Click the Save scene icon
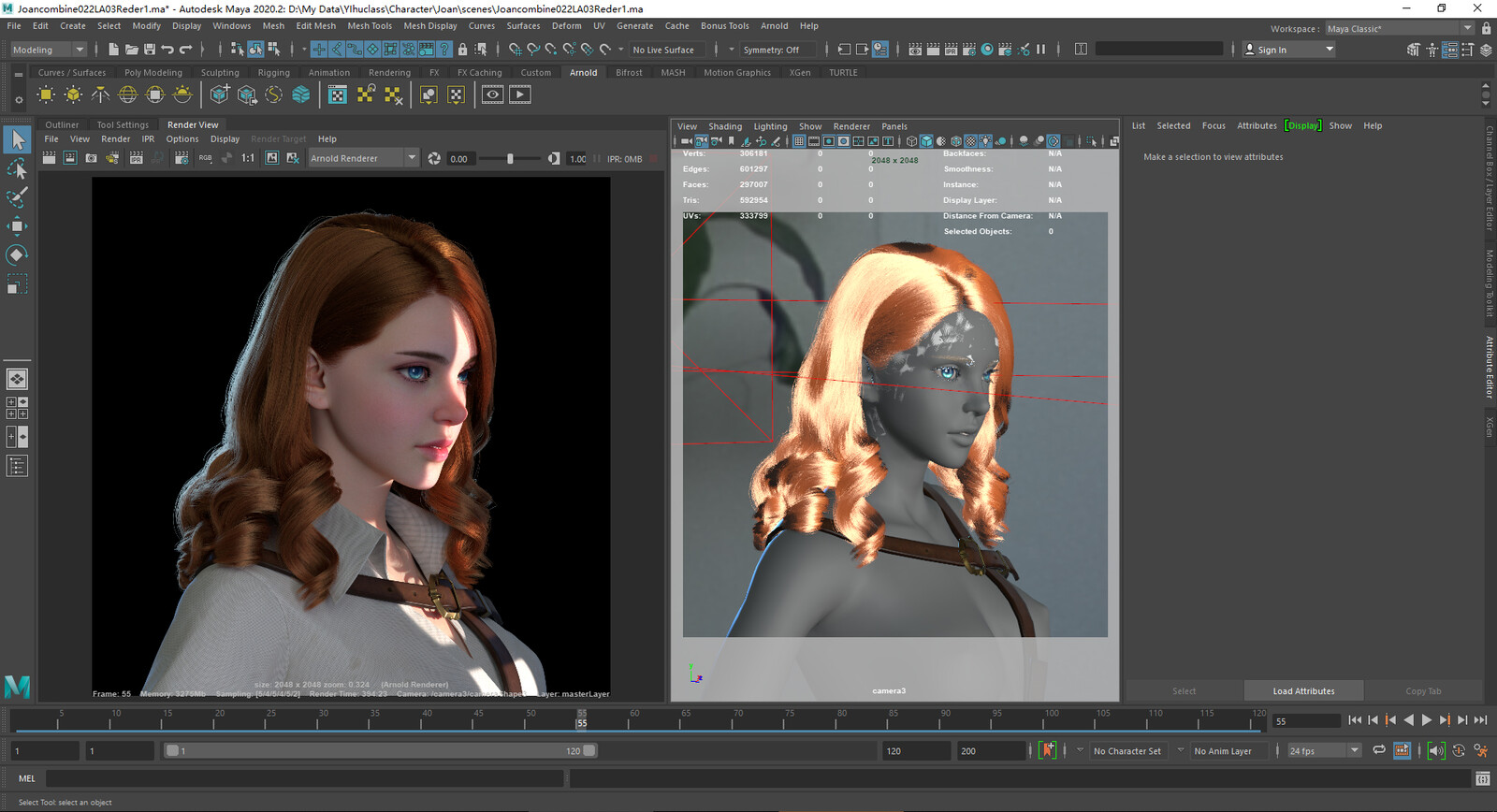This screenshot has width=1497, height=812. [150, 50]
